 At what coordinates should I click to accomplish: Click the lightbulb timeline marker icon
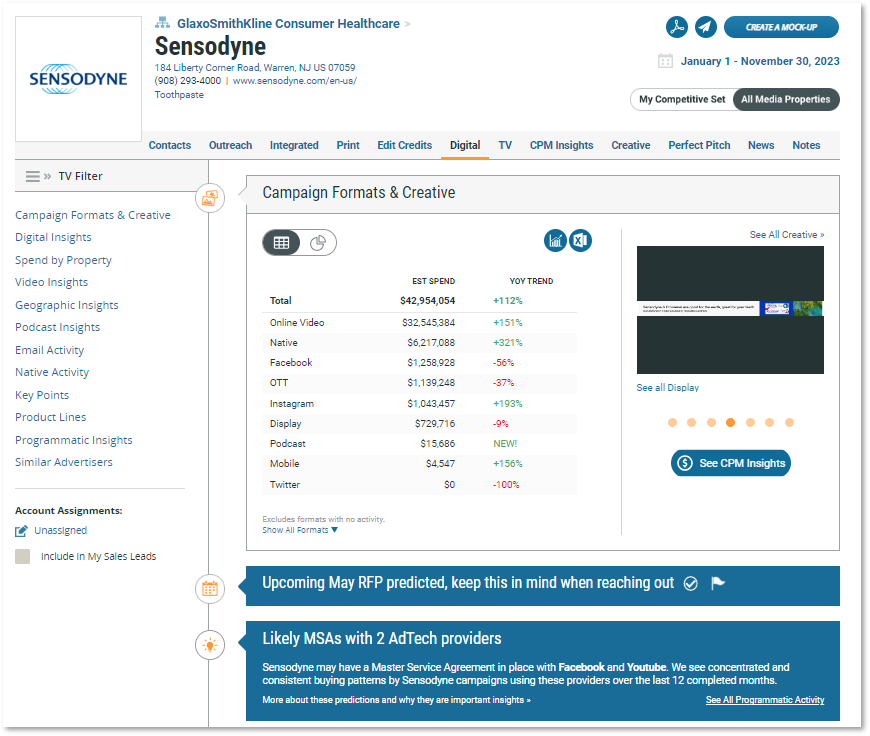click(210, 645)
